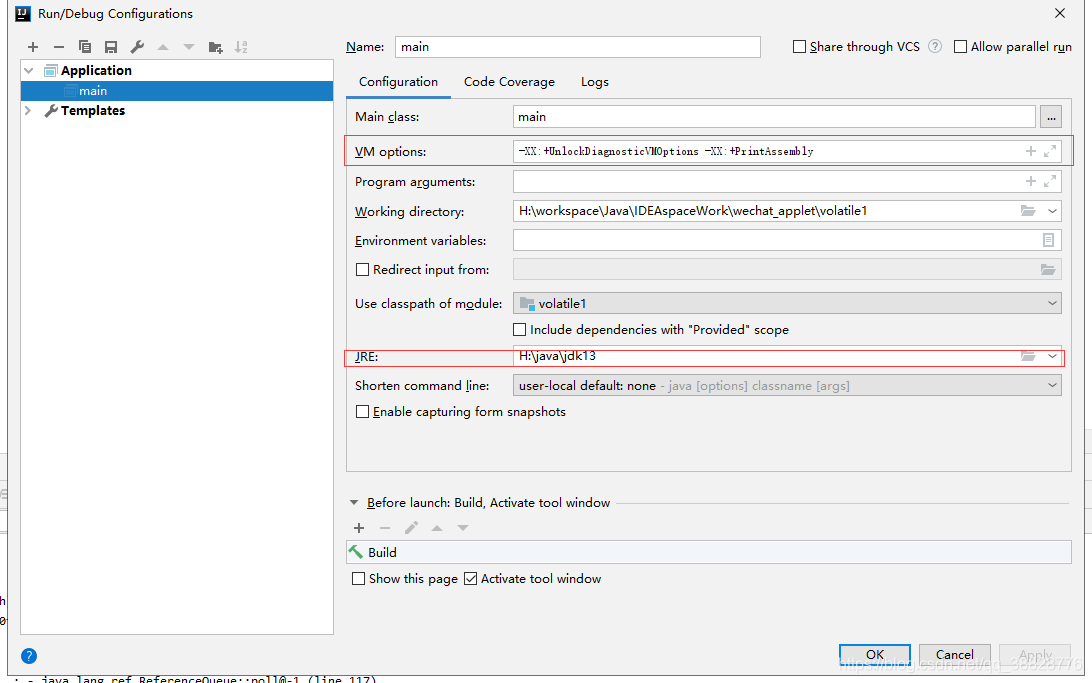The image size is (1092, 683).
Task: Copy the selected configuration
Action: point(85,47)
